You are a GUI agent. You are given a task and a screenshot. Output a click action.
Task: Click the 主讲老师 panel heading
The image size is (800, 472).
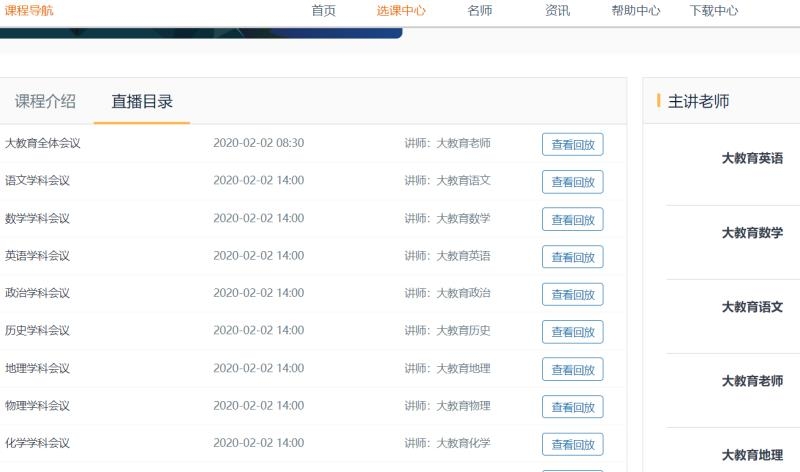(x=698, y=101)
